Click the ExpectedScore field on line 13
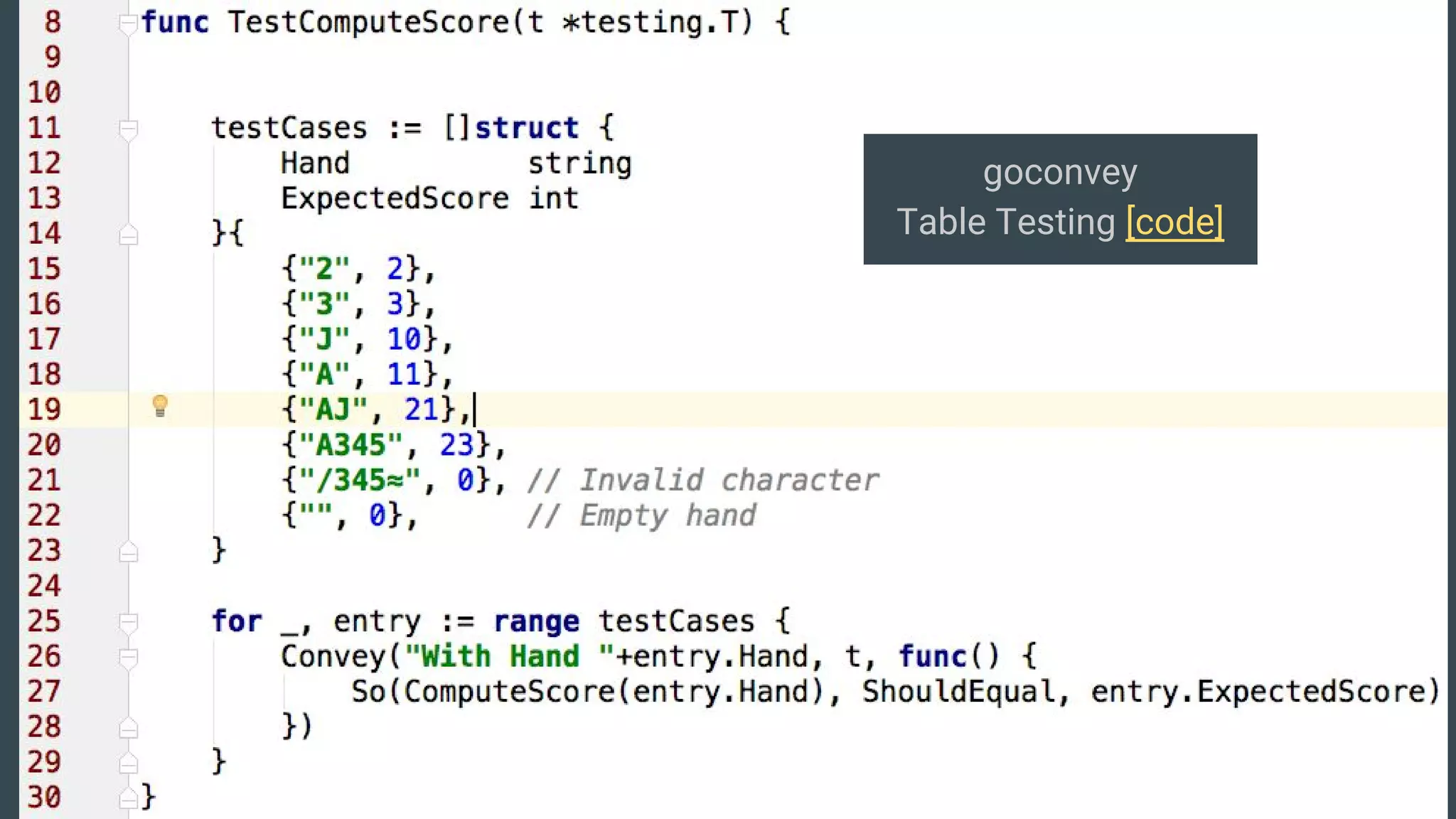 [395, 198]
